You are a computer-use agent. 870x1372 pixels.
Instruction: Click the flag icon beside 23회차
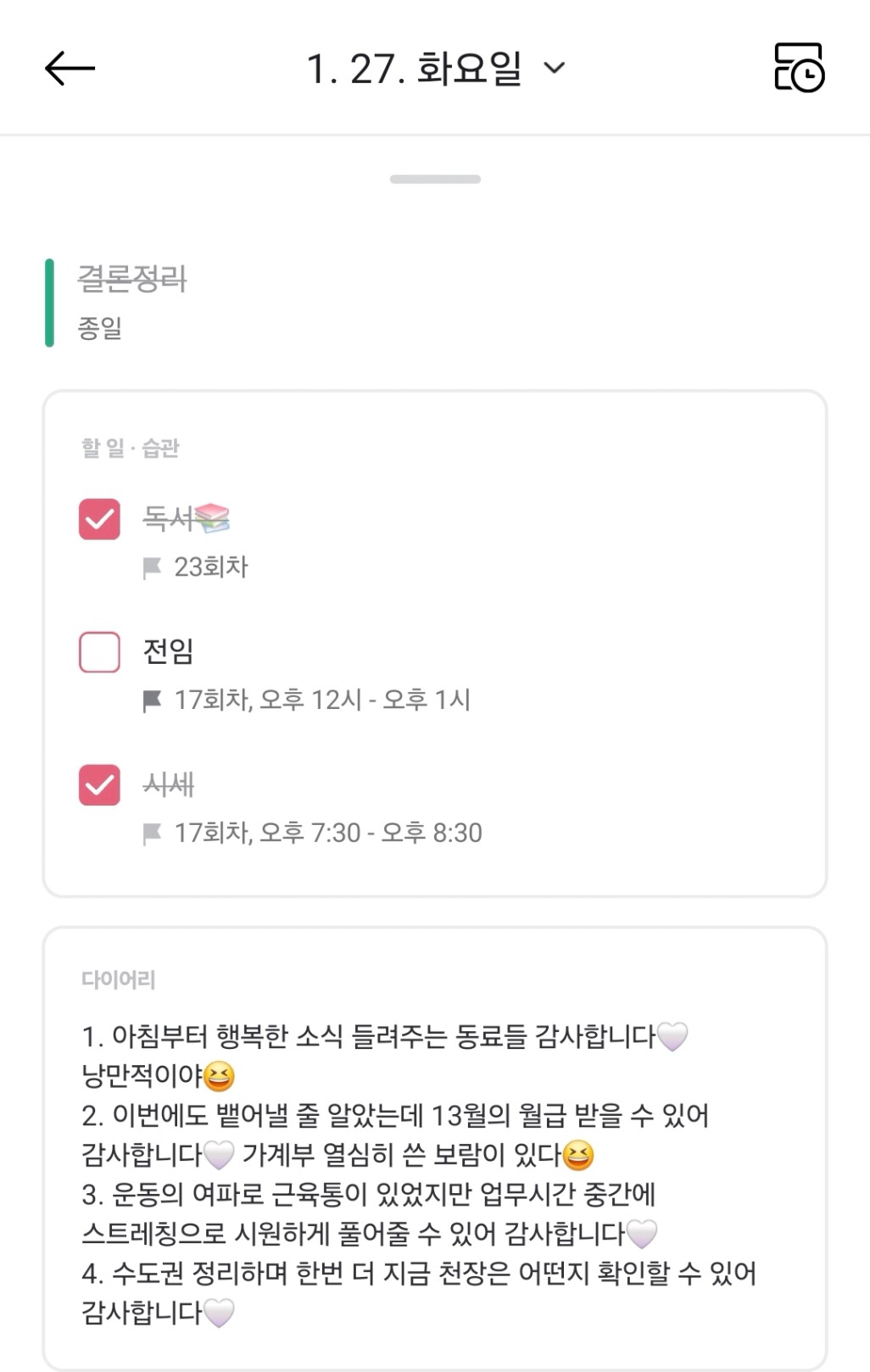point(153,567)
